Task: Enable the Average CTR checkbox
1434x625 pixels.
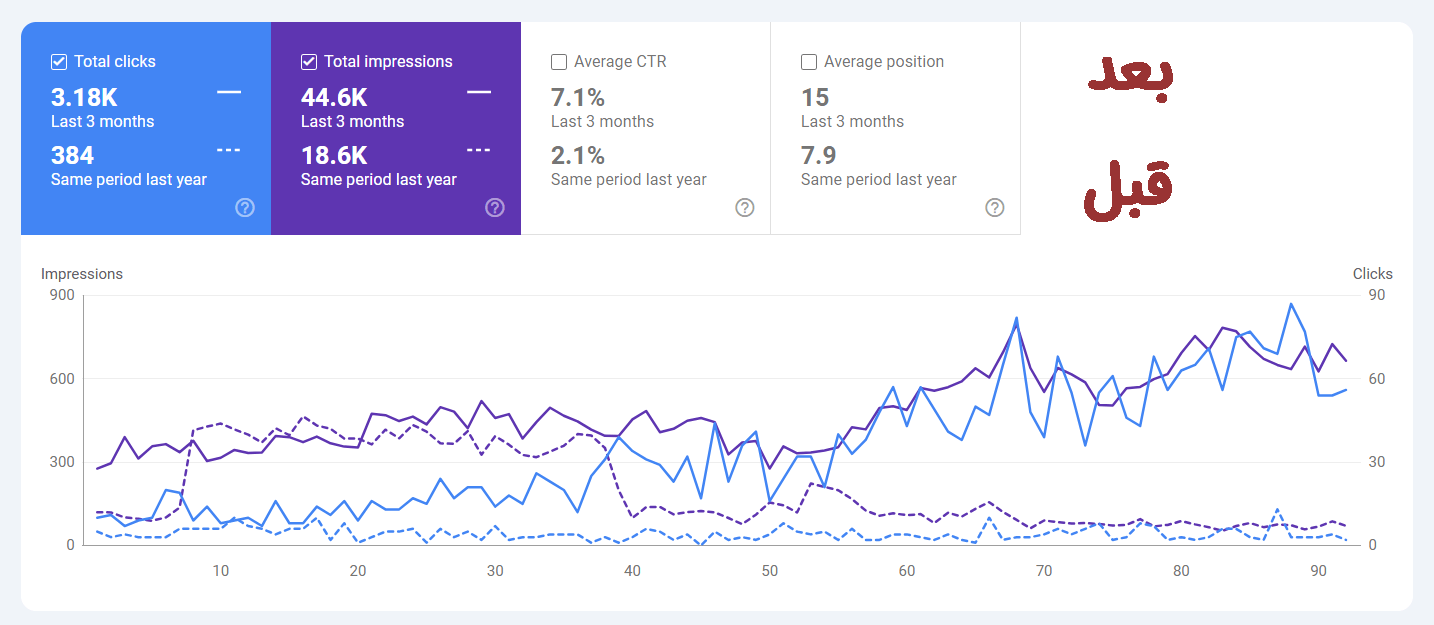Action: click(x=559, y=62)
